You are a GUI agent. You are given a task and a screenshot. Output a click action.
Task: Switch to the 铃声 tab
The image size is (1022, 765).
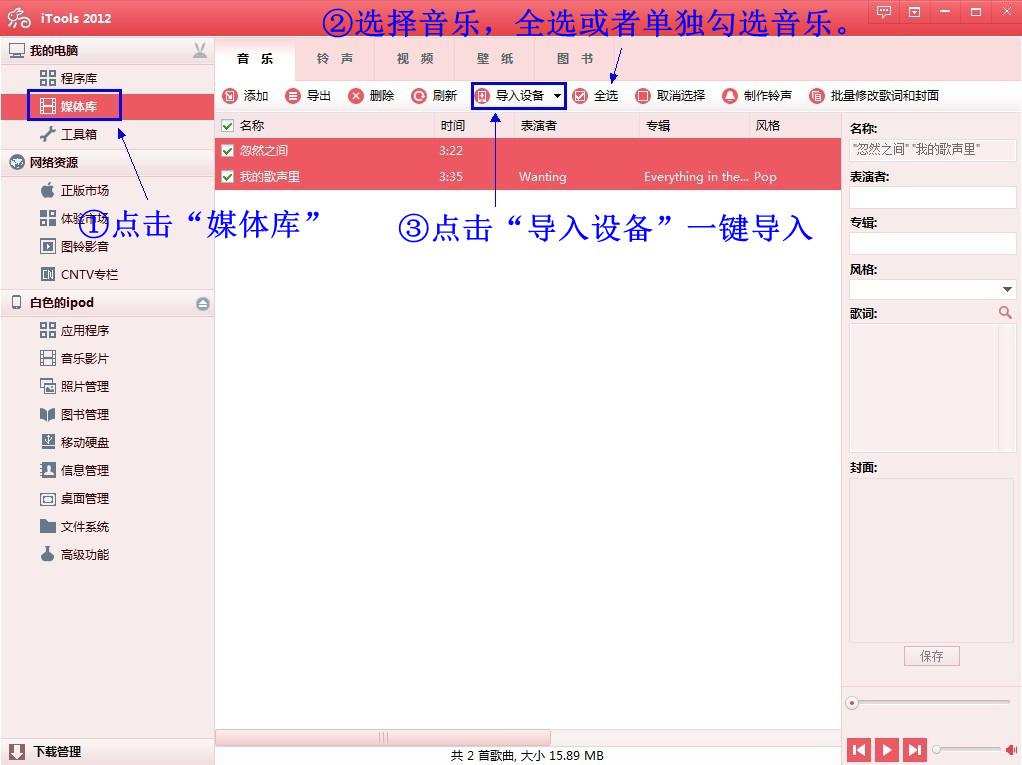[x=335, y=59]
